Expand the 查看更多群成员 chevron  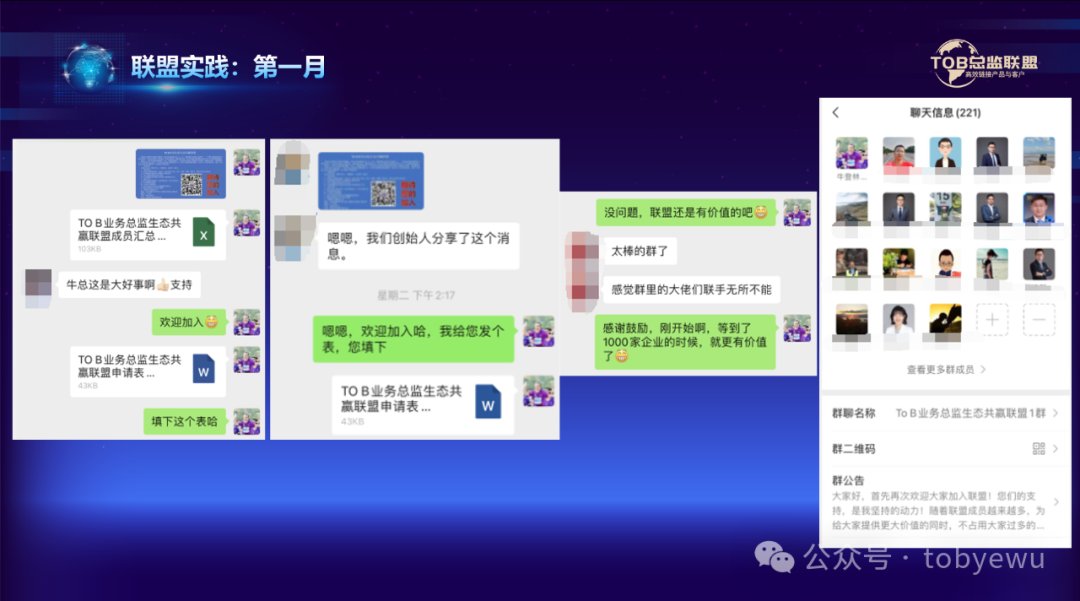tap(983, 370)
